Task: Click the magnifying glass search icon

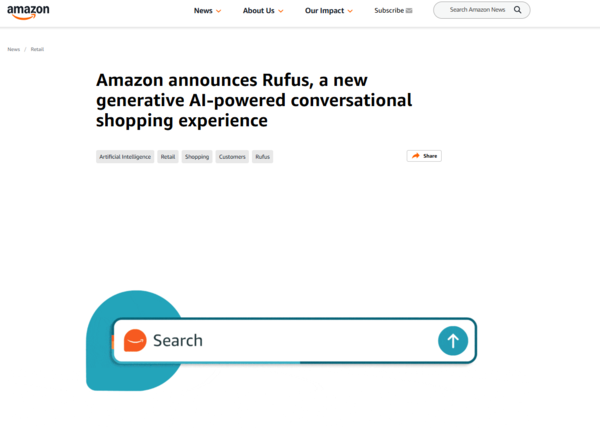Action: pos(518,10)
